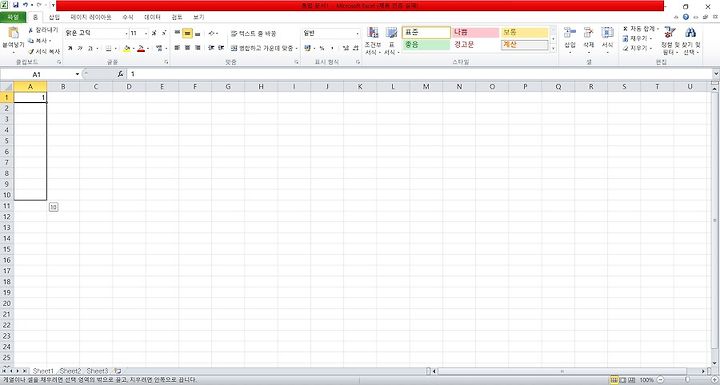Screen dimensions: 720x385
Task: Toggle highlighted middle vertical alignment
Action: tap(187, 33)
